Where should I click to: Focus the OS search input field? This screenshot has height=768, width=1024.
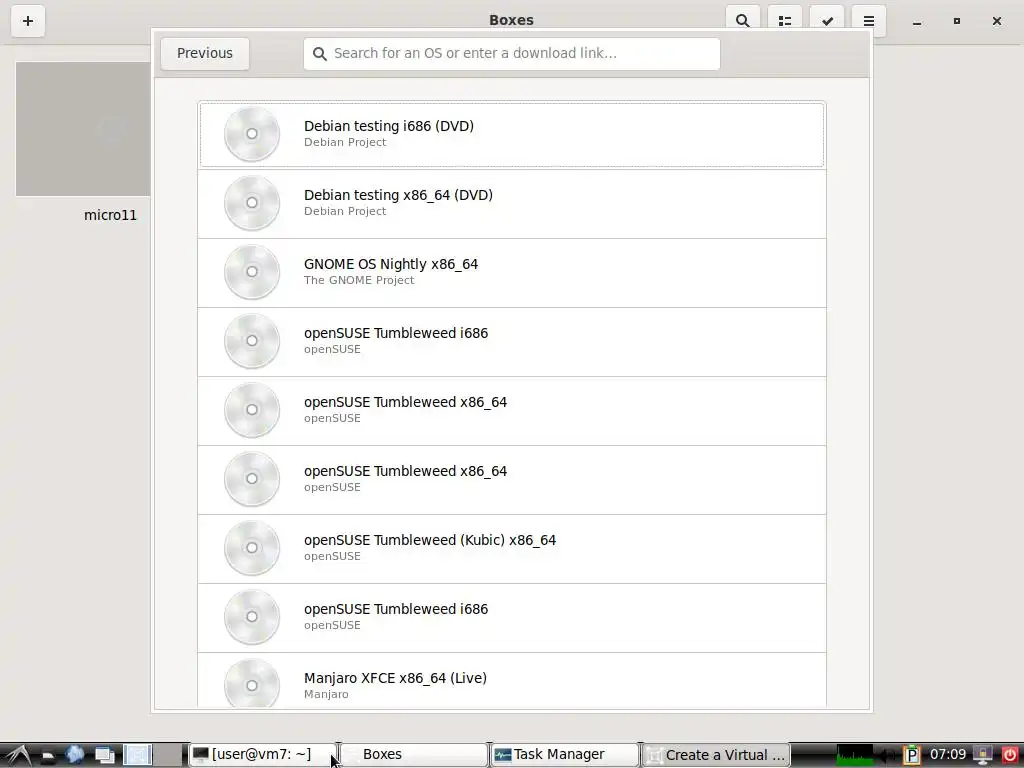(x=511, y=53)
